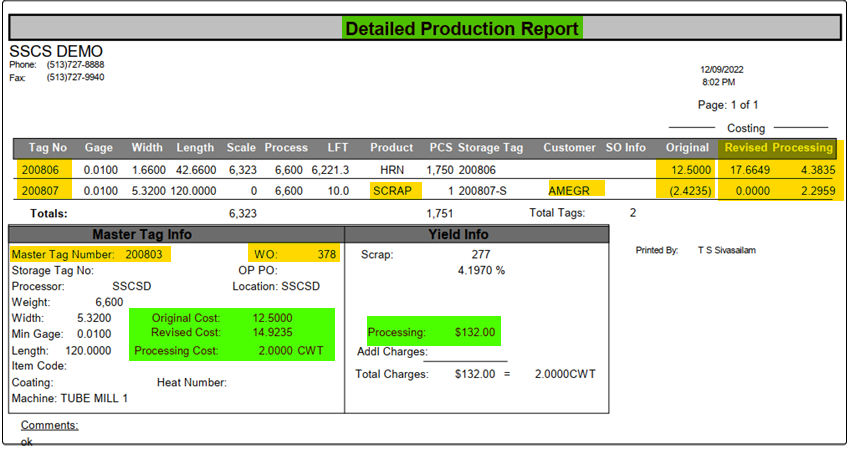
Task: Click the Process column header
Action: click(286, 147)
